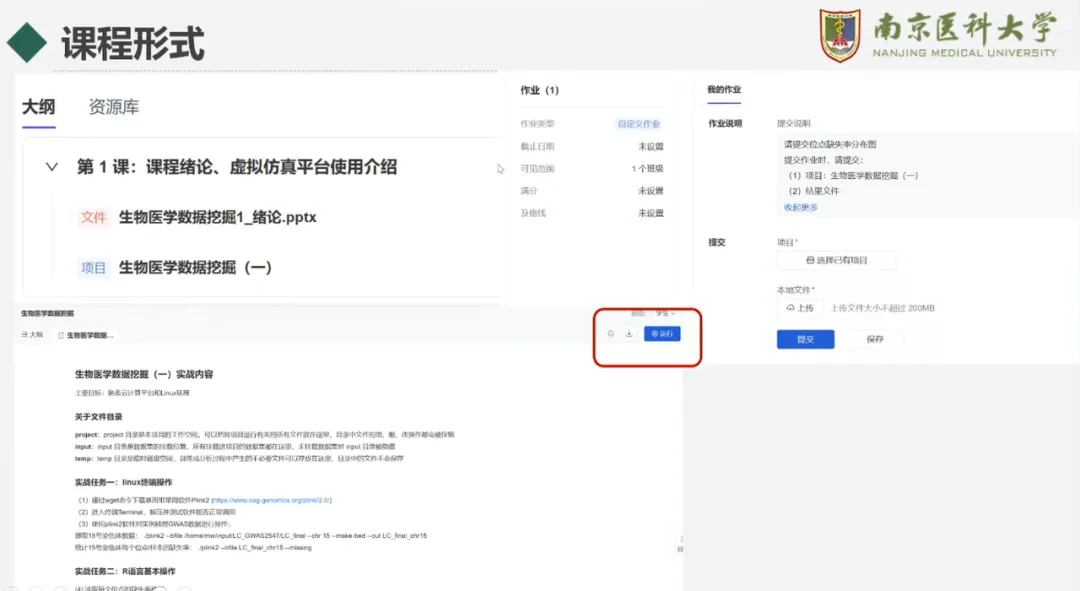
Task: Click heading 实战任务二：R语言基本操作
Action: (x=125, y=571)
